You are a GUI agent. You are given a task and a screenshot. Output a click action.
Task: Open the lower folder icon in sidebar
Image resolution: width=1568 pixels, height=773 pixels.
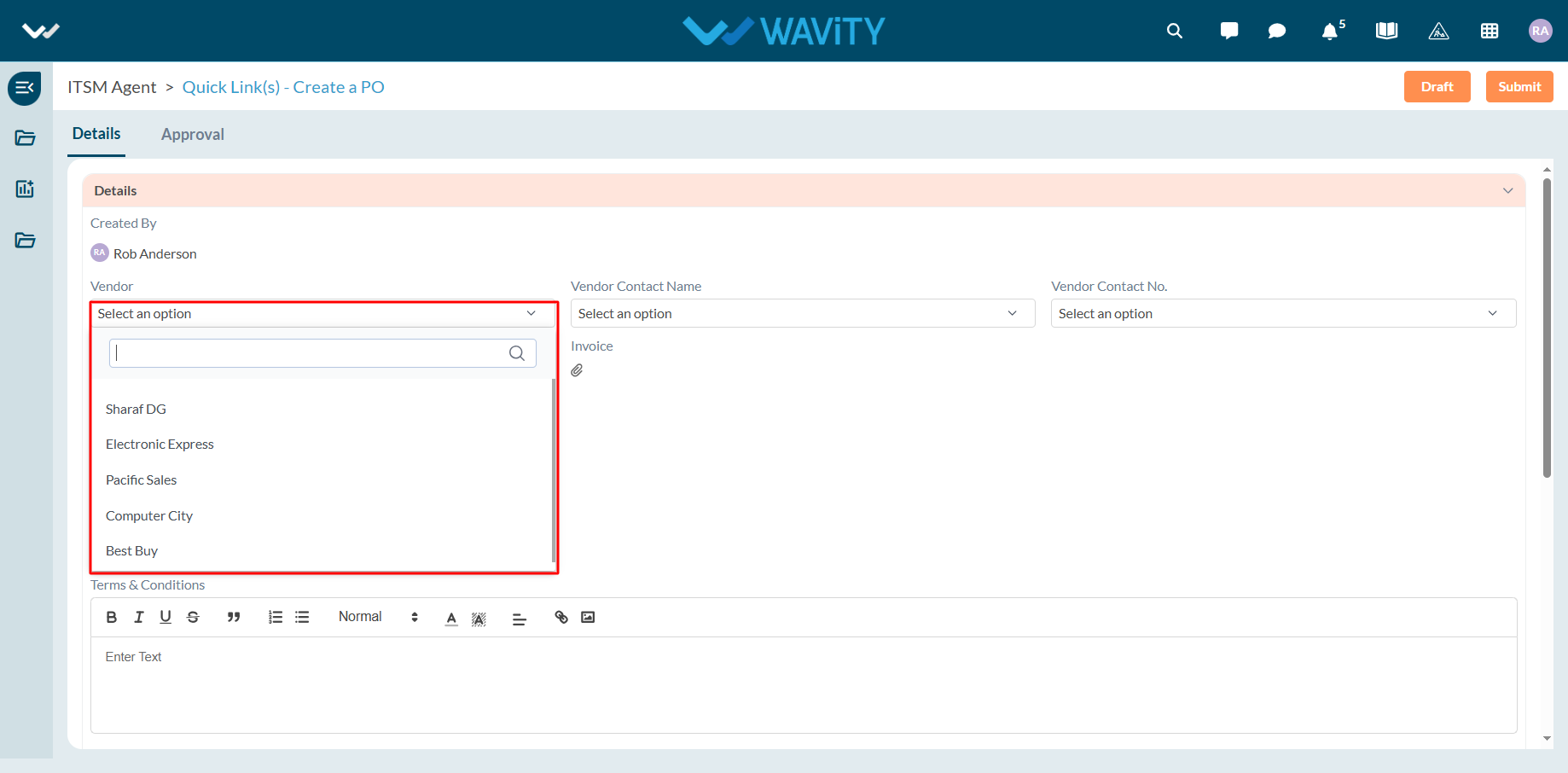coord(25,241)
